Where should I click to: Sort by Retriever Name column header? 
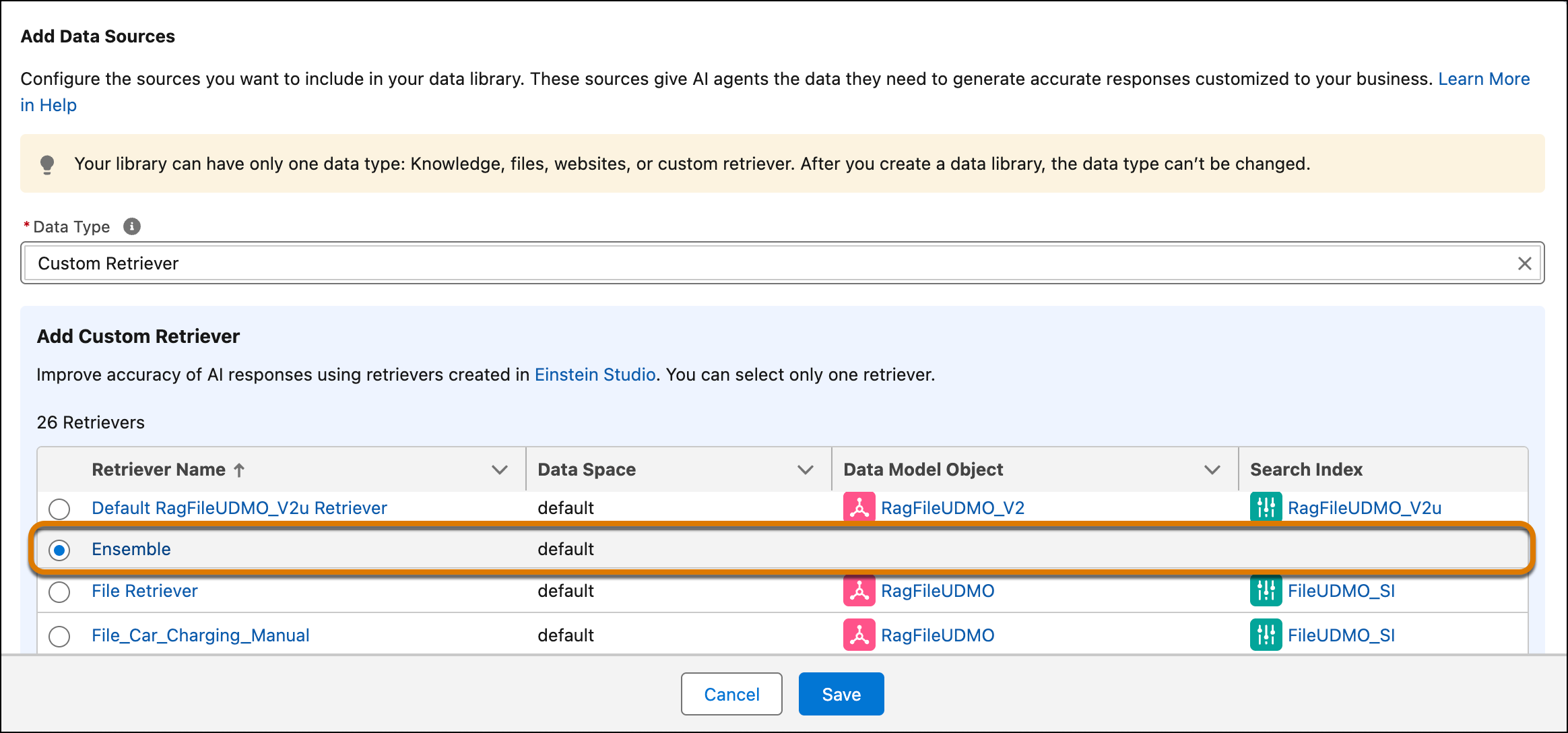click(x=159, y=470)
